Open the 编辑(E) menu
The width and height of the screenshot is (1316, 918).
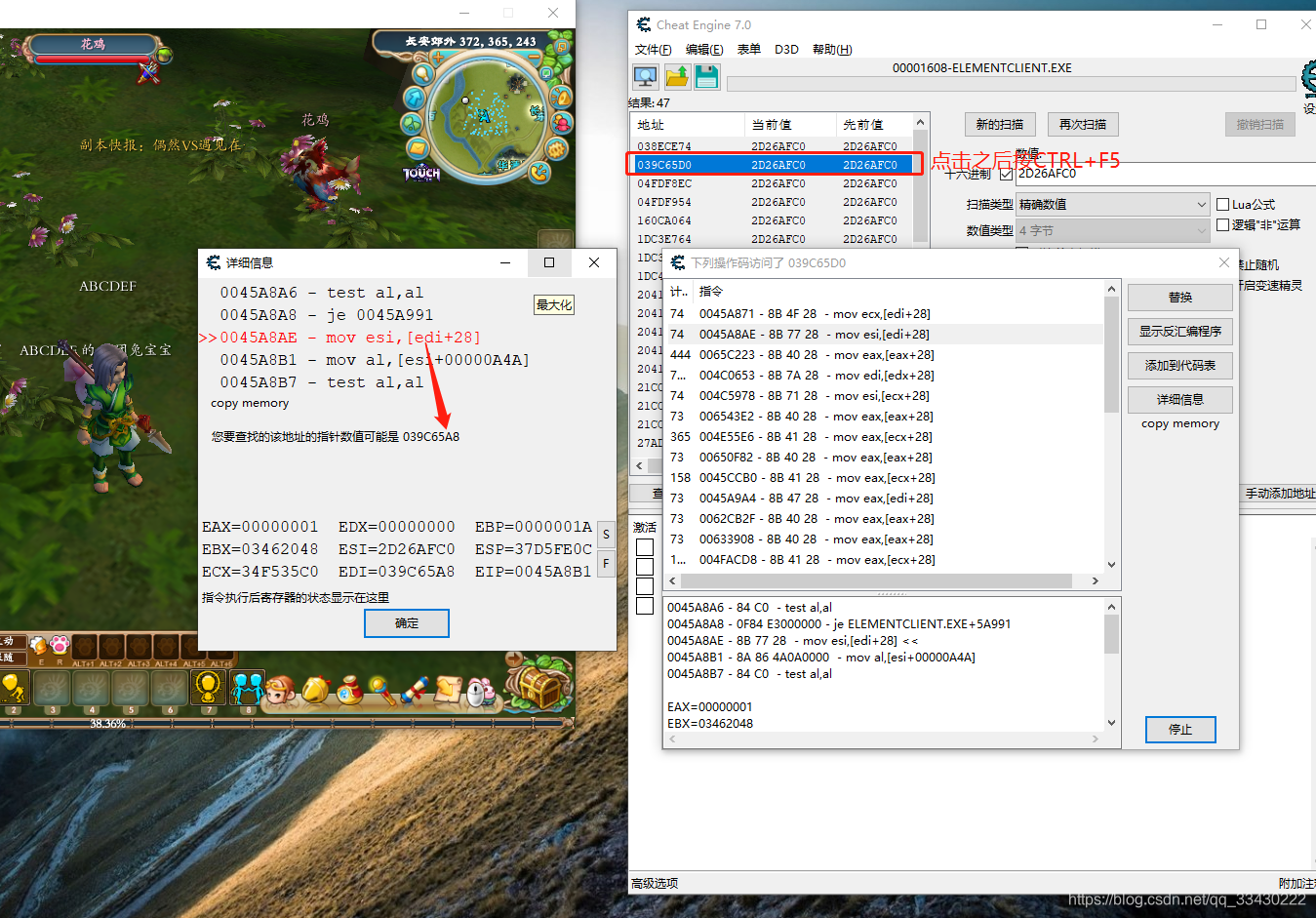pos(704,50)
